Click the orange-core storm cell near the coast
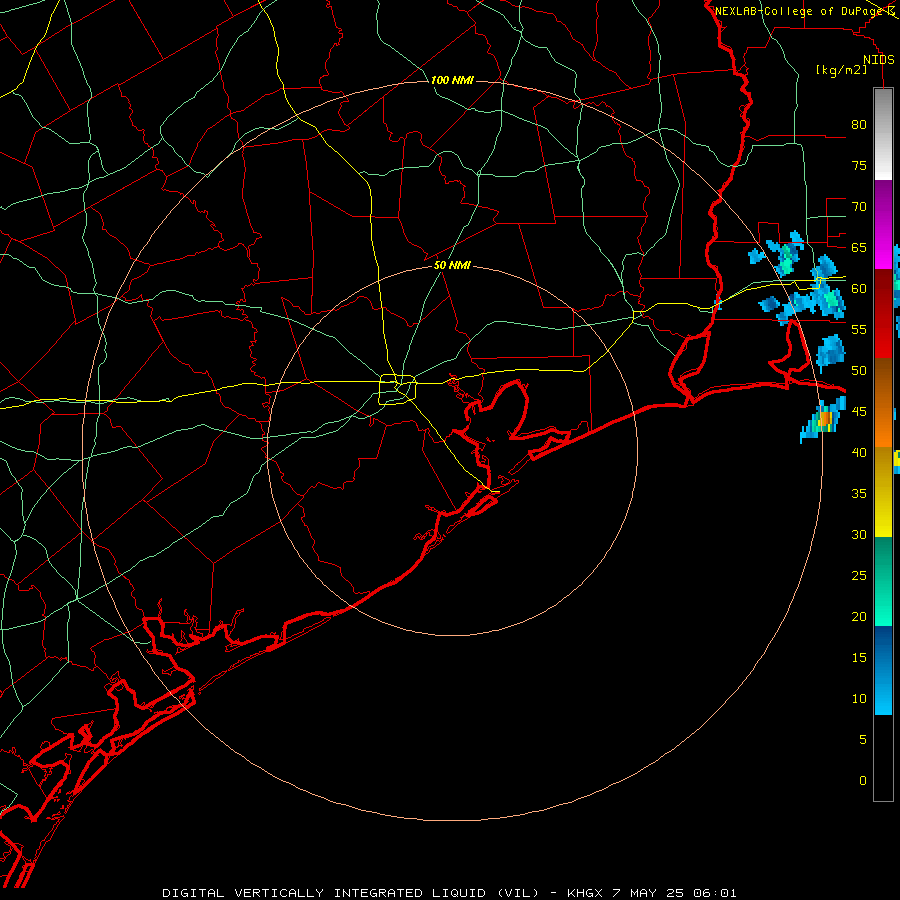Screen dimensions: 900x900 (825, 419)
